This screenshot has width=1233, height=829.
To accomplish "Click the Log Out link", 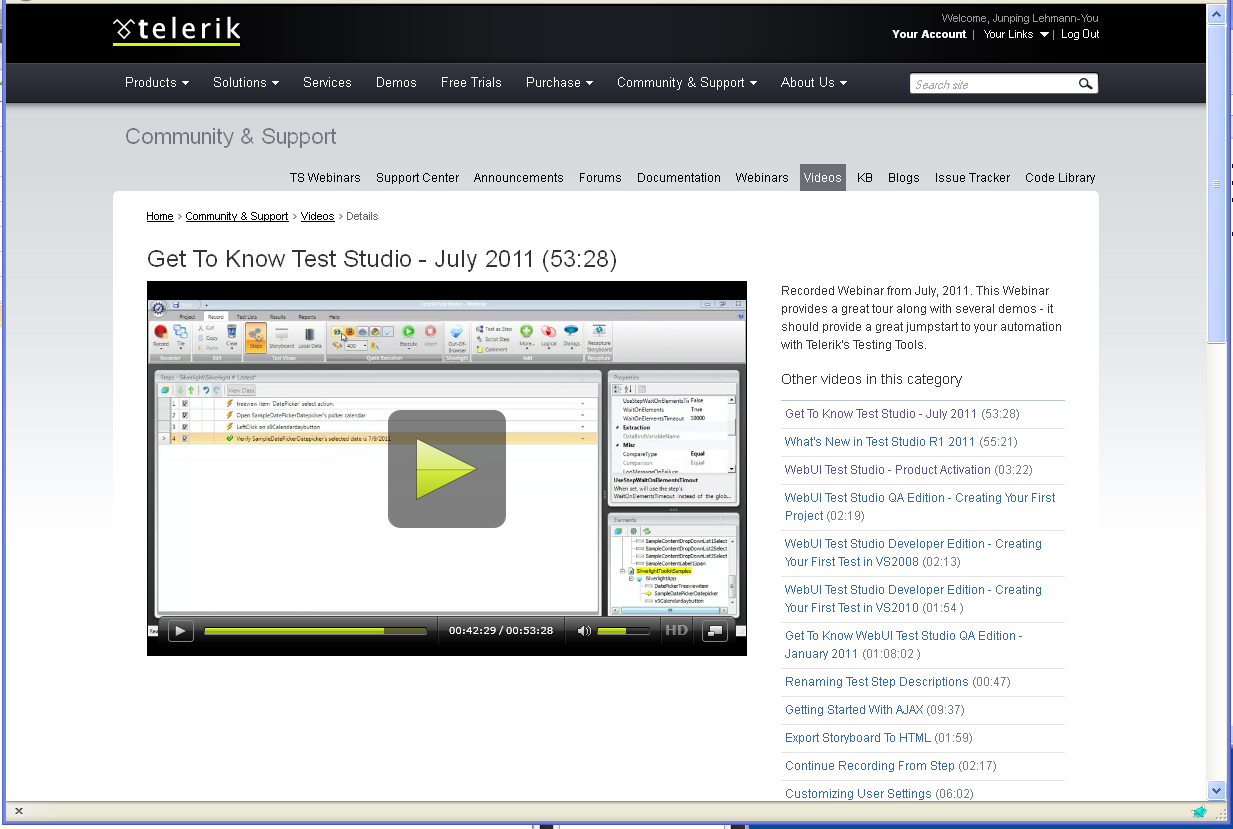I will click(x=1080, y=34).
